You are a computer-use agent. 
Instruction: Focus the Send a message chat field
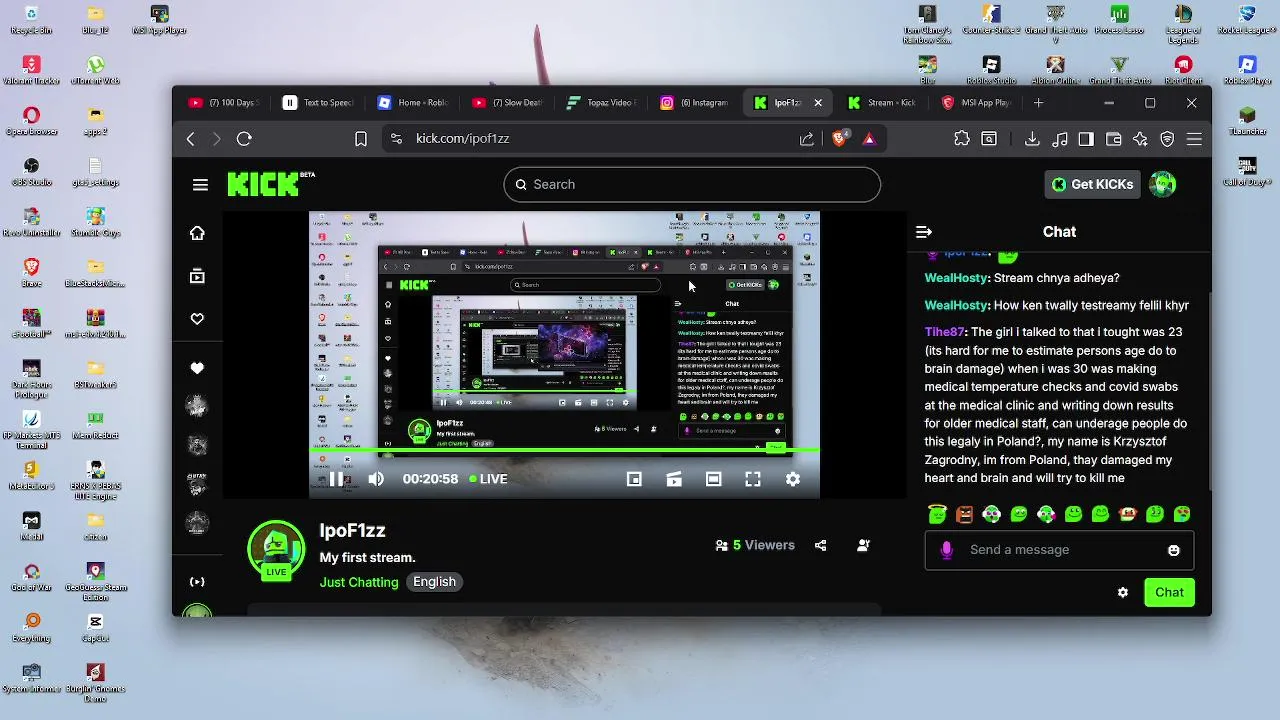(1059, 549)
